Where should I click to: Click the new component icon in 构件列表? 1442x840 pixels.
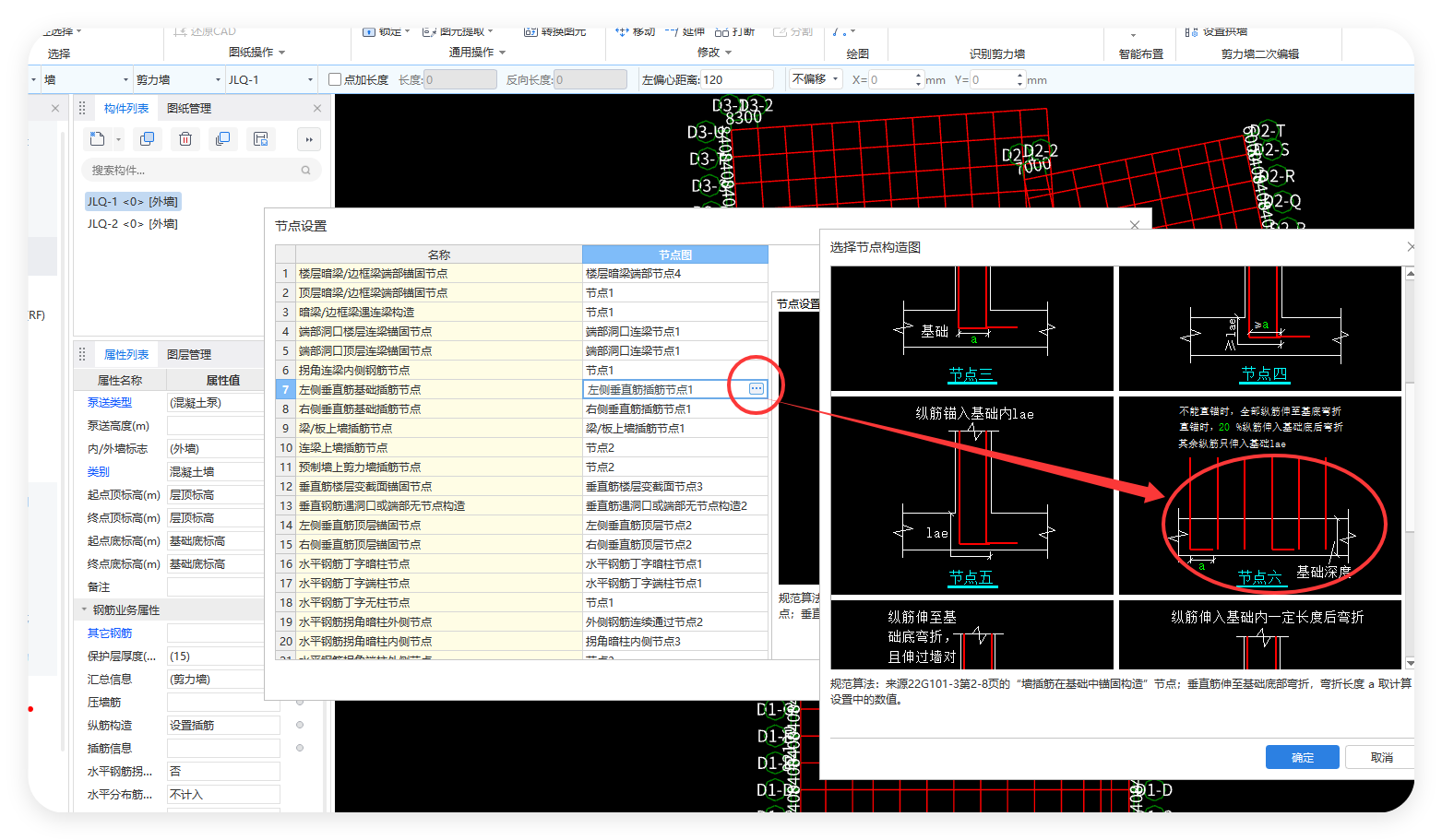point(97,139)
